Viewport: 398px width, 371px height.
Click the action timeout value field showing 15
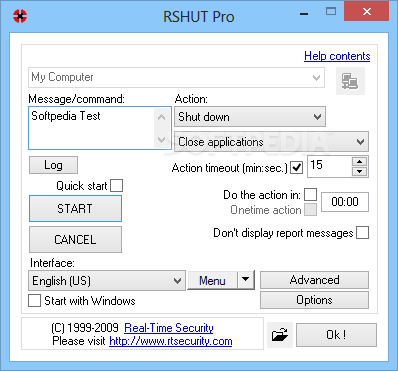pos(329,166)
